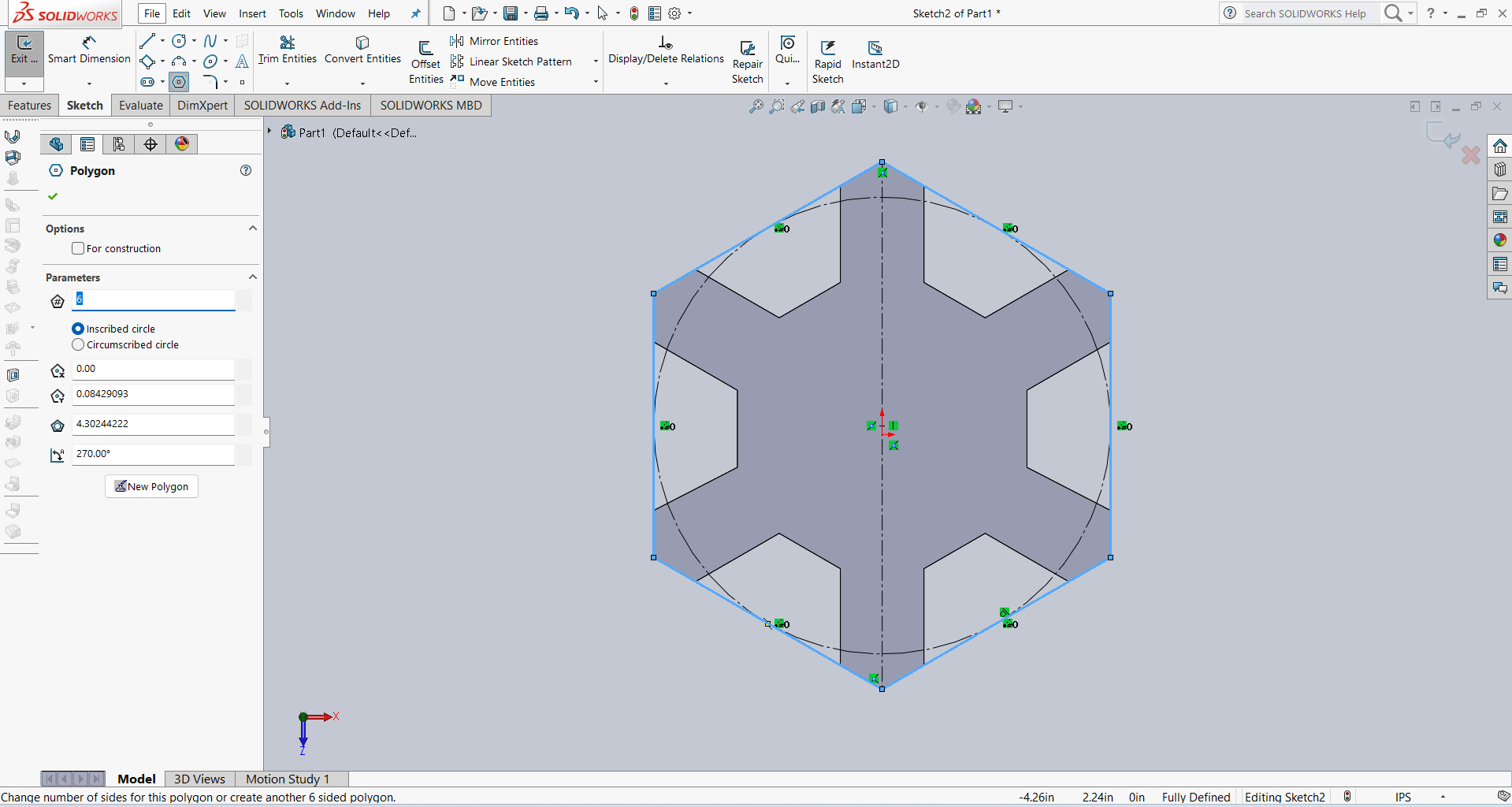1512x807 pixels.
Task: Switch to the Motion Study 1 tab
Action: coord(288,779)
